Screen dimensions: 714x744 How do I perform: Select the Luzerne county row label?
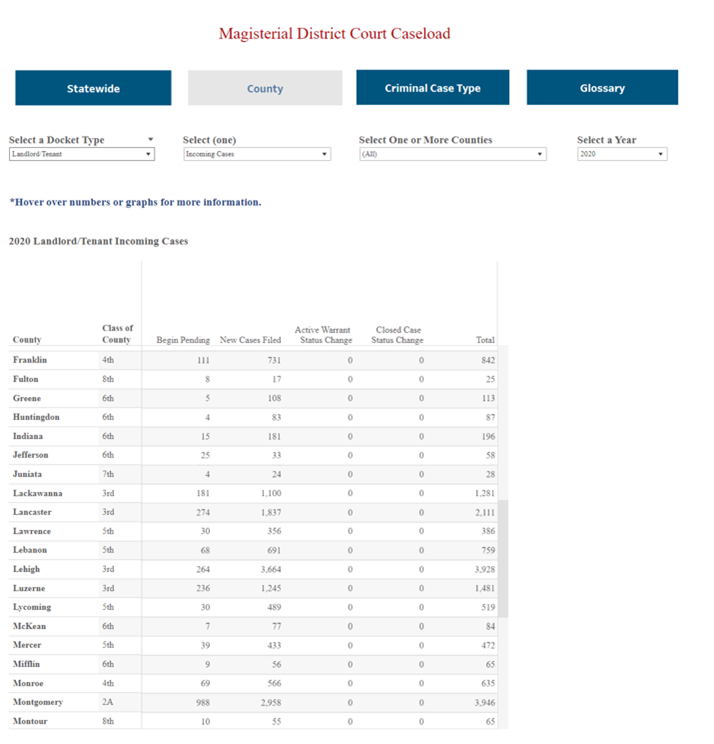29,588
